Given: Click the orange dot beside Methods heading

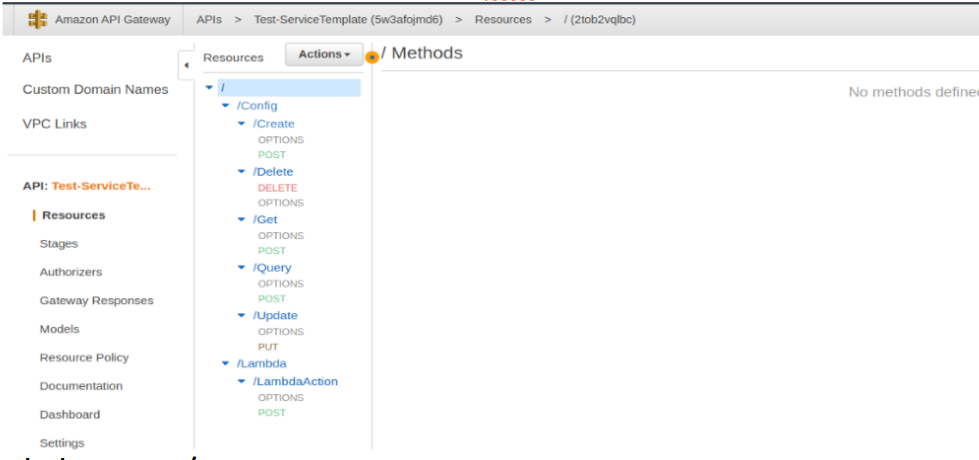Looking at the screenshot, I should [372, 57].
